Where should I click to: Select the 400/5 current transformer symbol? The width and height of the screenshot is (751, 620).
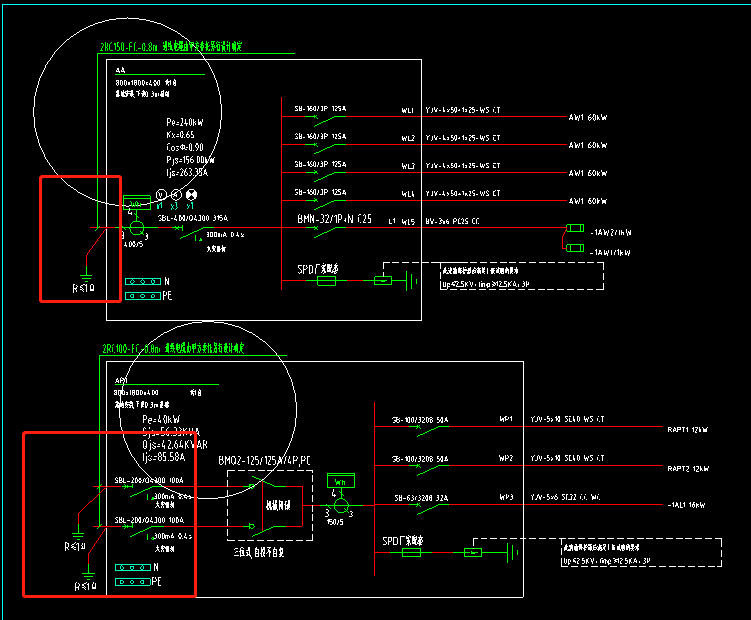coord(137,228)
